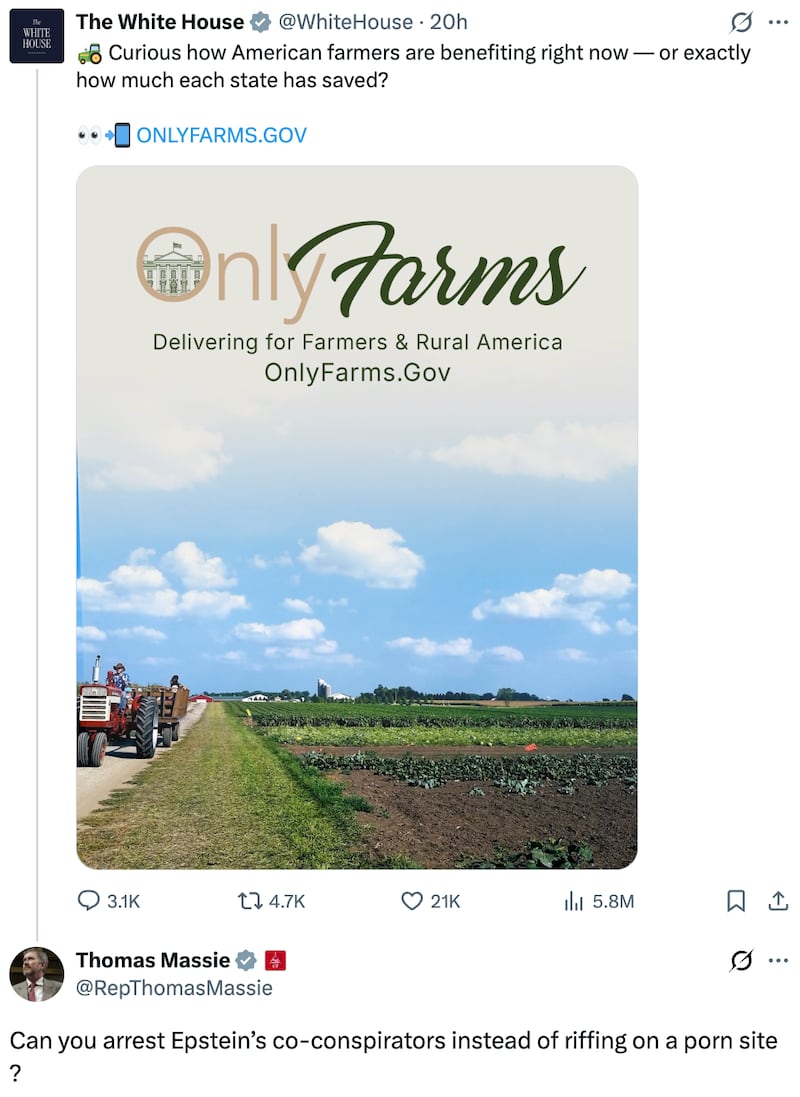Image resolution: width=800 pixels, height=1097 pixels.
Task: Open the ONLYFARMS.GOV link
Action: click(x=221, y=135)
